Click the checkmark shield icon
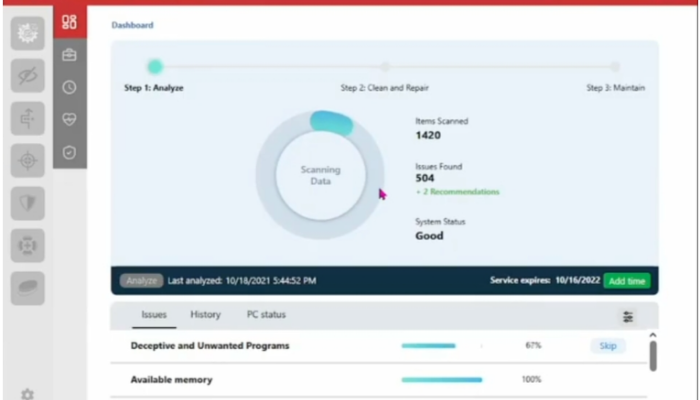 coord(69,153)
